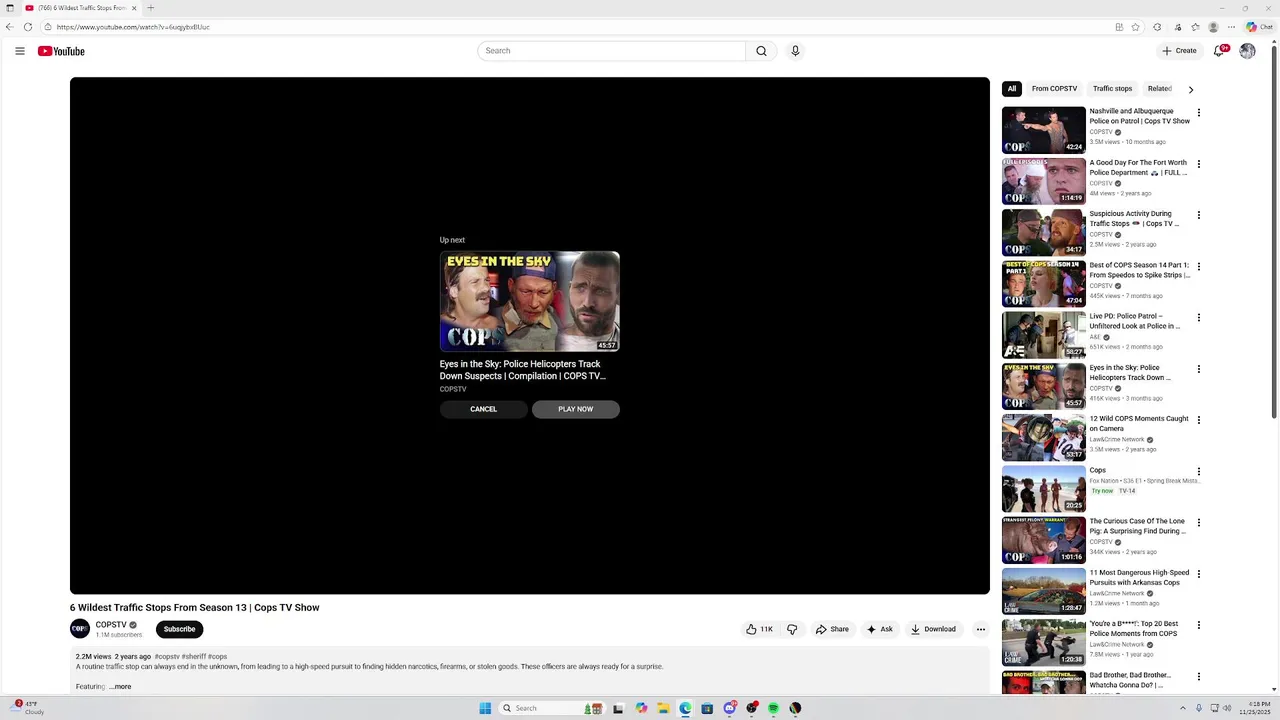Open Top 20 Best Police Moments thumbnail

click(1044, 642)
